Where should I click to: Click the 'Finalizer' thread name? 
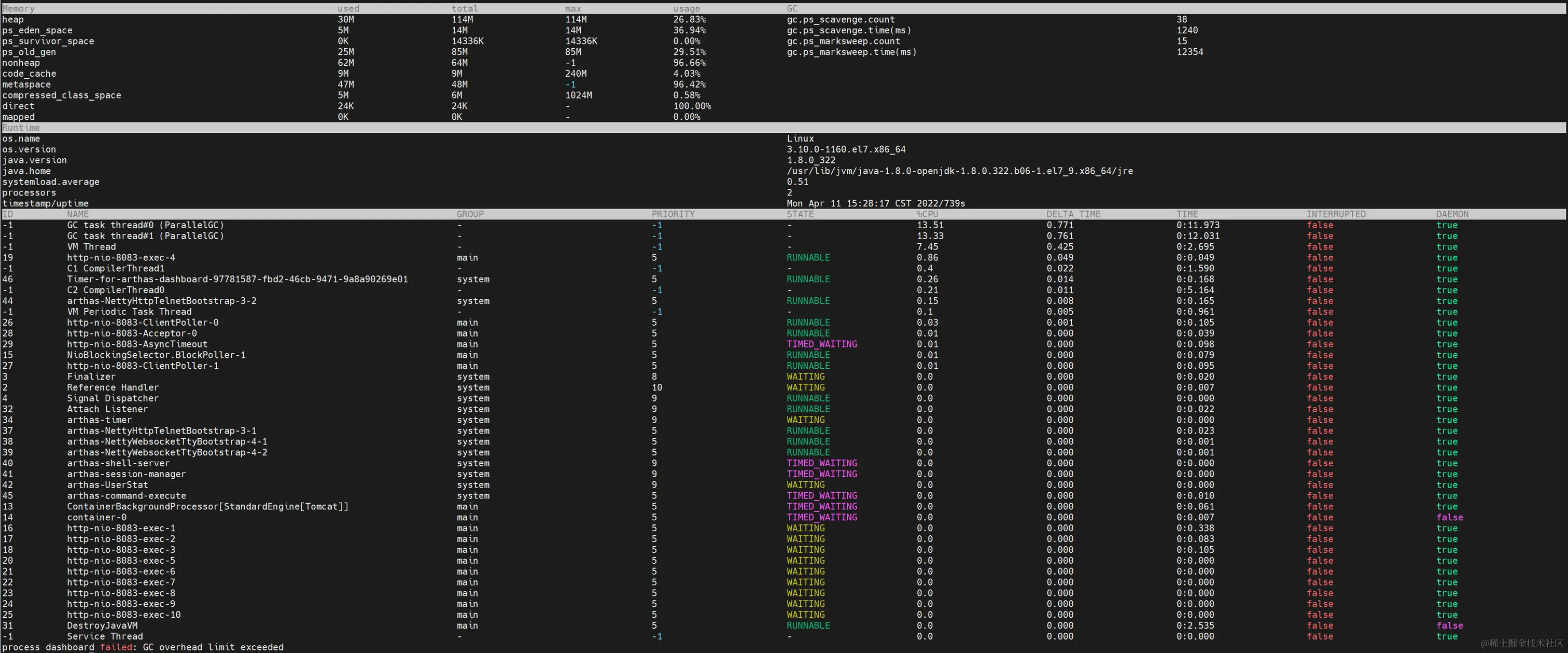(x=91, y=377)
